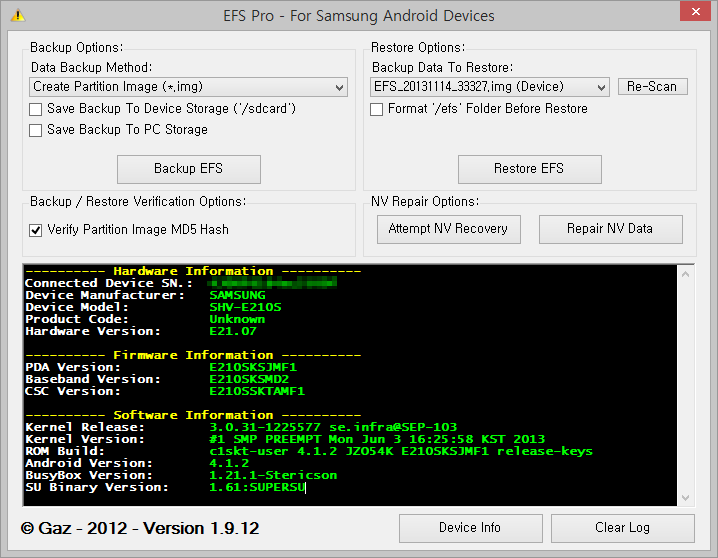
Task: Click the manufacturer value SAMSUNG
Action: click(237, 295)
